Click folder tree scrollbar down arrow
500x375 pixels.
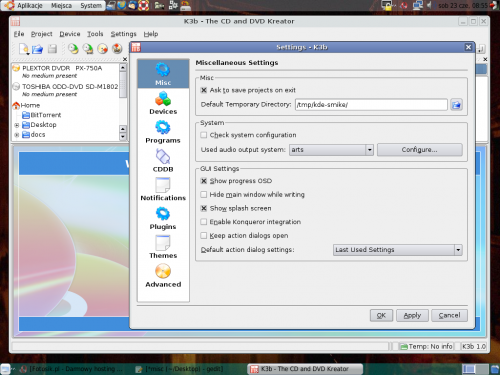pyautogui.click(x=123, y=137)
